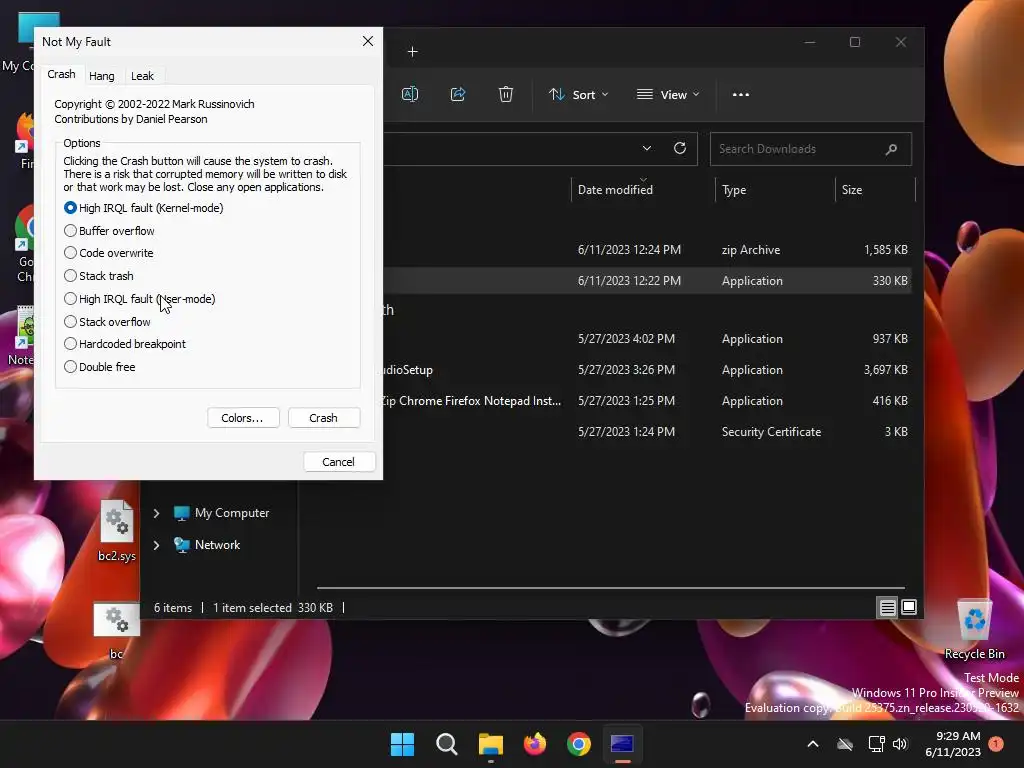1024x768 pixels.
Task: Open the Windows Start menu
Action: pos(402,744)
